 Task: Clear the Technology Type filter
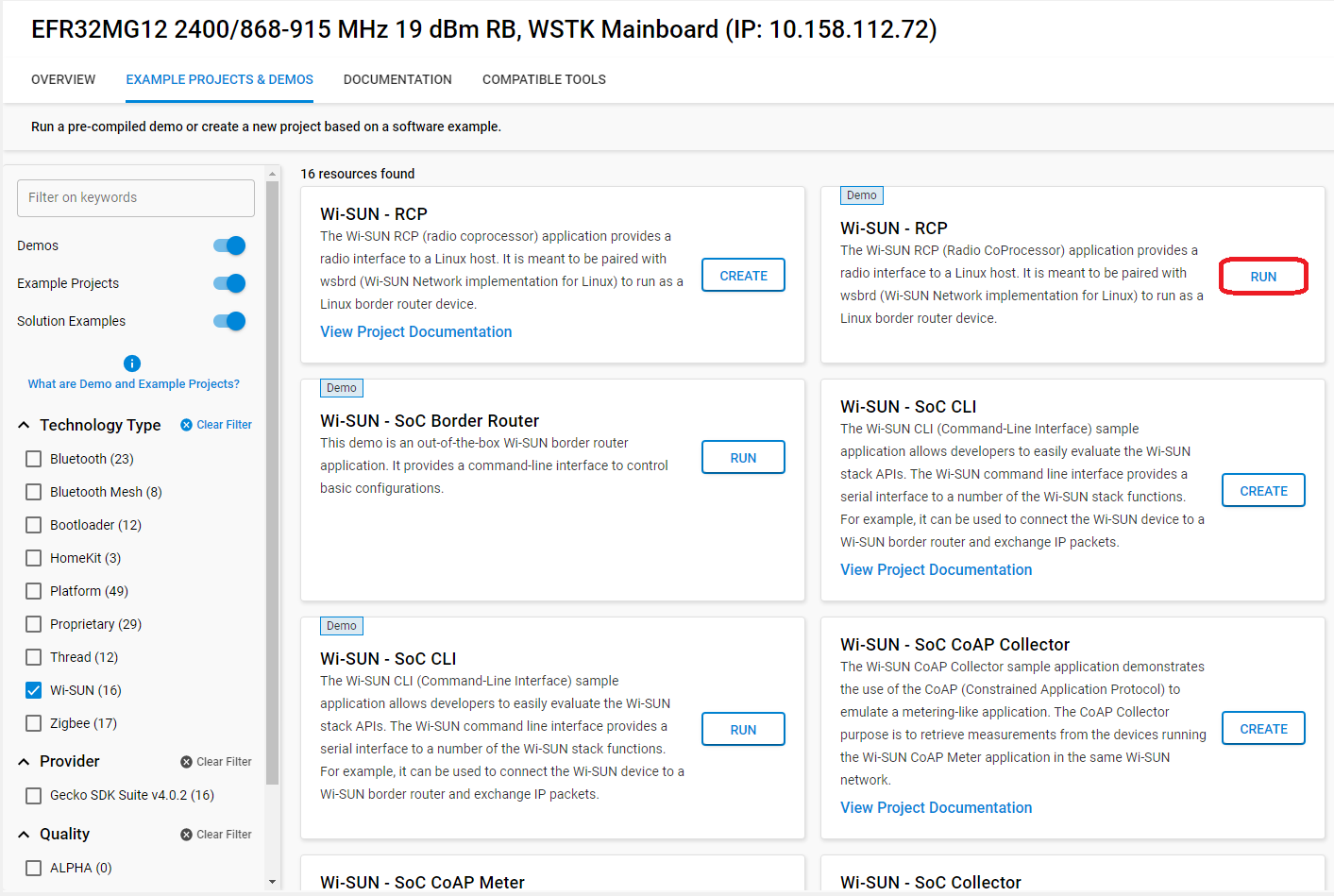point(215,424)
